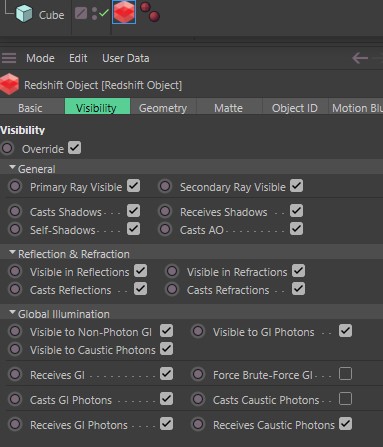
Task: Collapse the Reflection & Refraction section
Action: click(13, 253)
